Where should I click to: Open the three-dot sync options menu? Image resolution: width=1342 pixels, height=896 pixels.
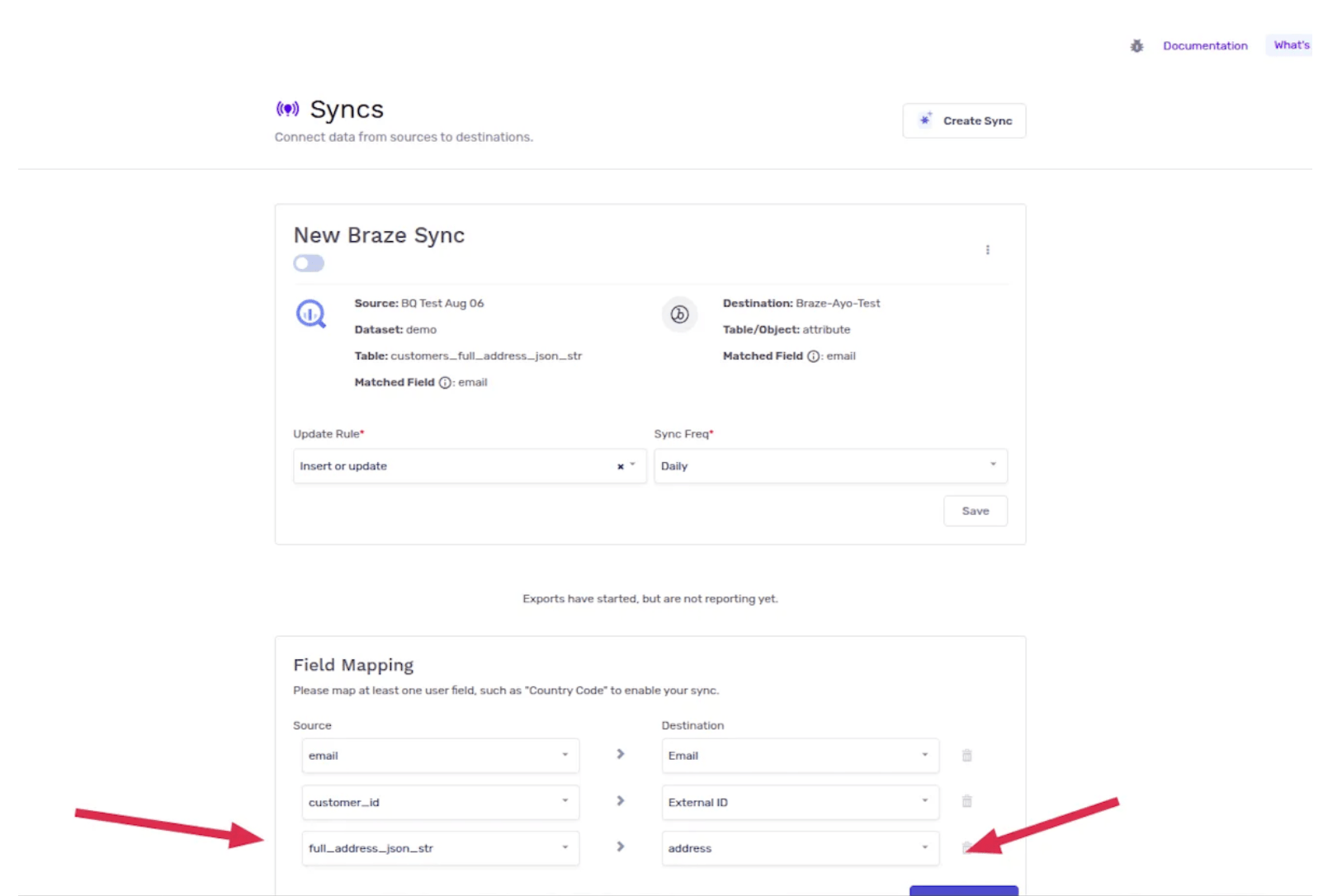(987, 250)
